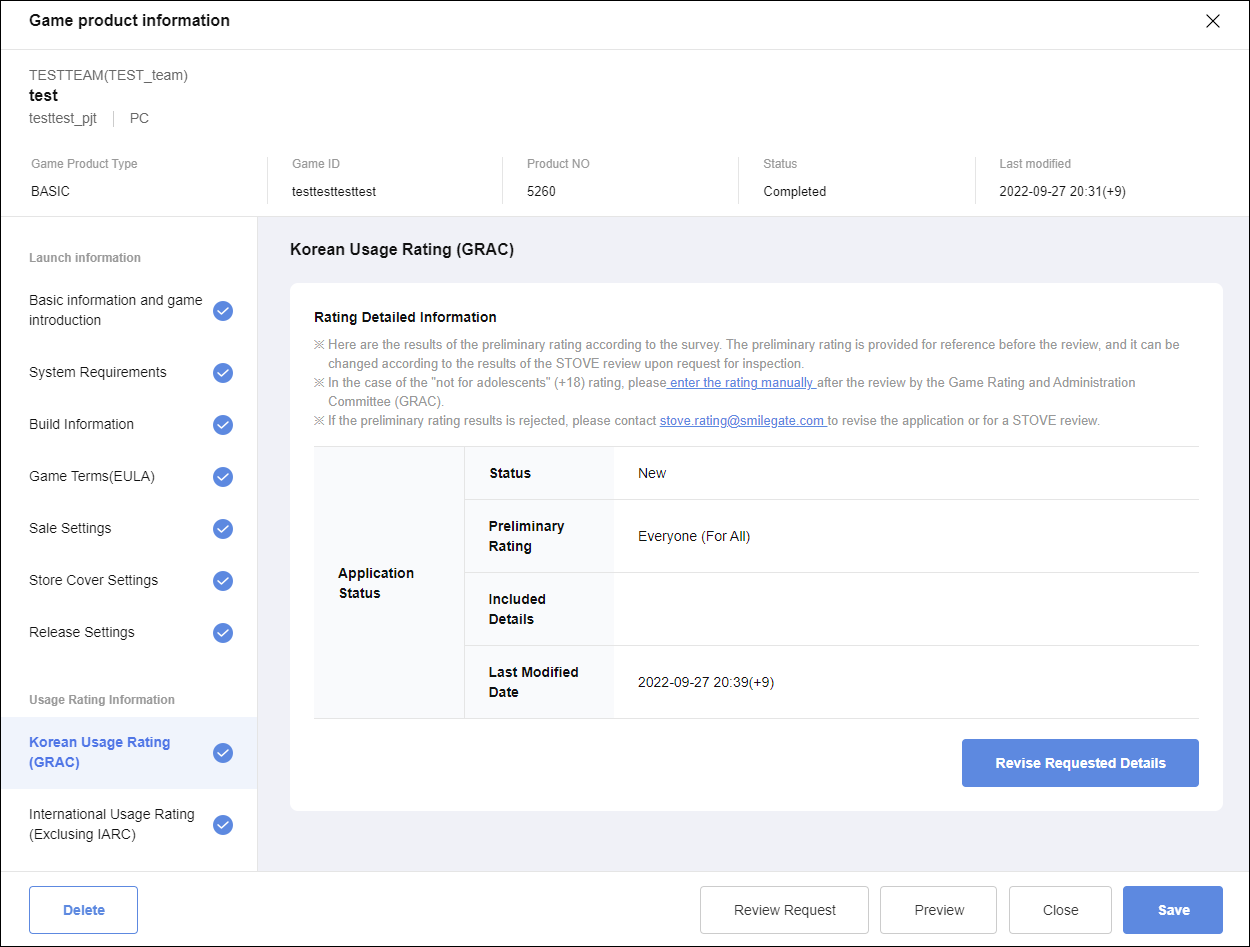Select Korean Usage Rating (GRAC) menu item
The image size is (1250, 947).
pos(129,752)
